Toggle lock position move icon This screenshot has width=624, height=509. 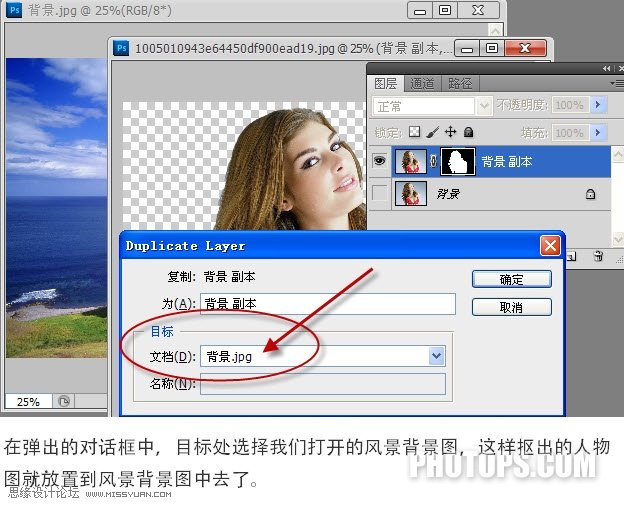click(x=450, y=132)
